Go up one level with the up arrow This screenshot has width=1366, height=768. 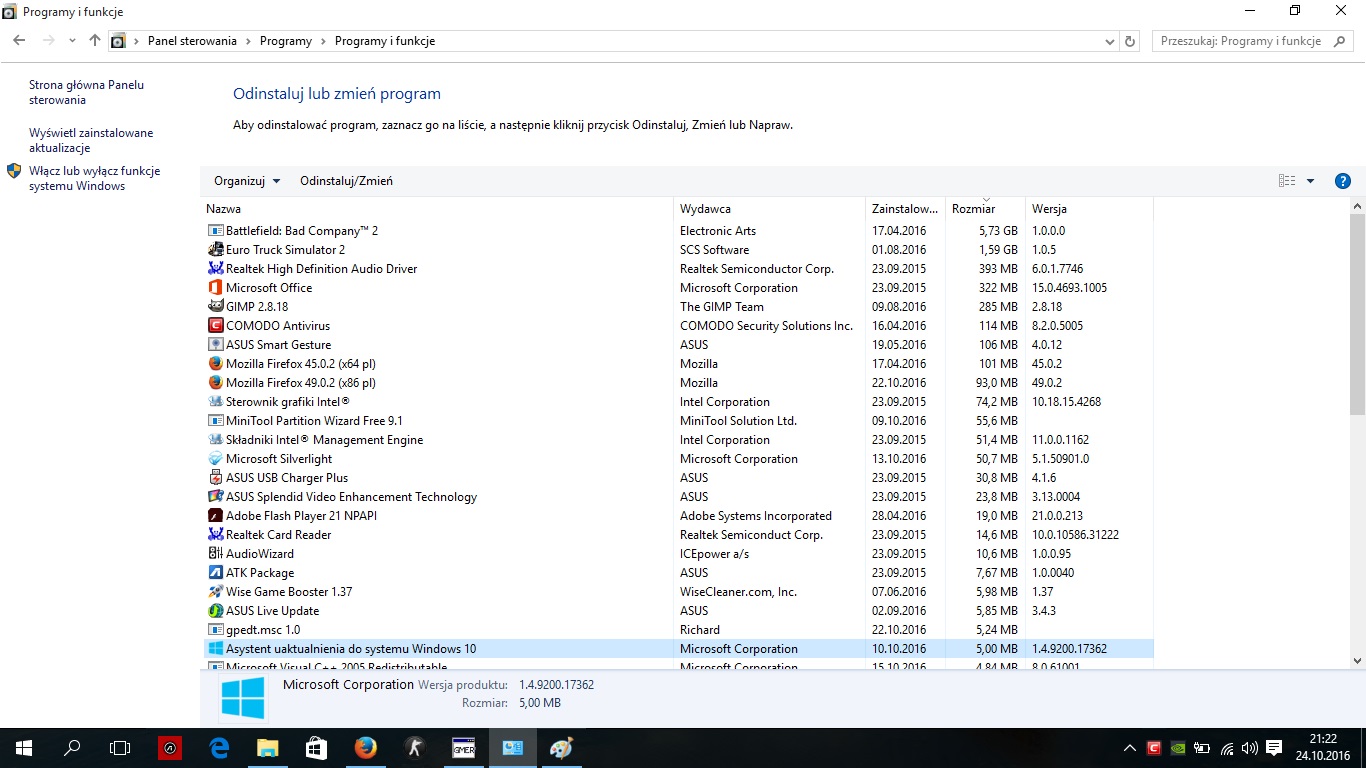pos(95,41)
